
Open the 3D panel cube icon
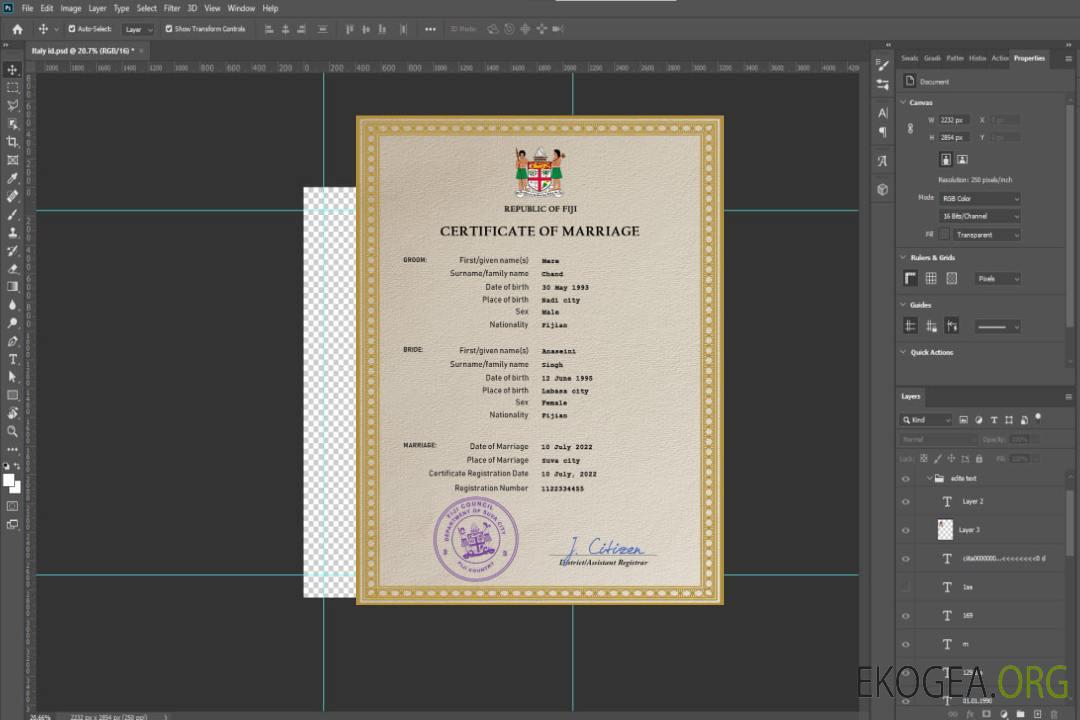(x=882, y=189)
